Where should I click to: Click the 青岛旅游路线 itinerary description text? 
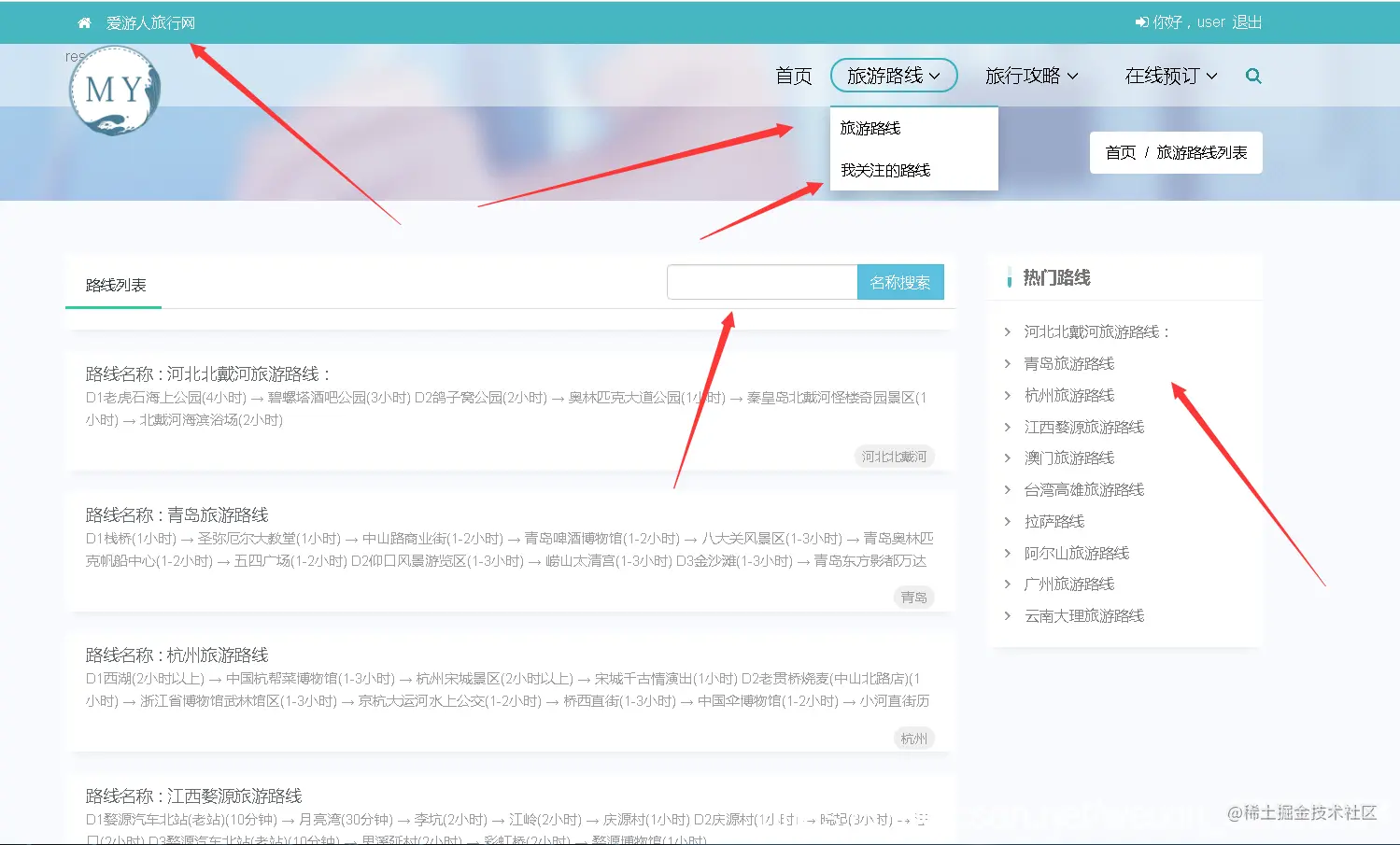[x=510, y=549]
